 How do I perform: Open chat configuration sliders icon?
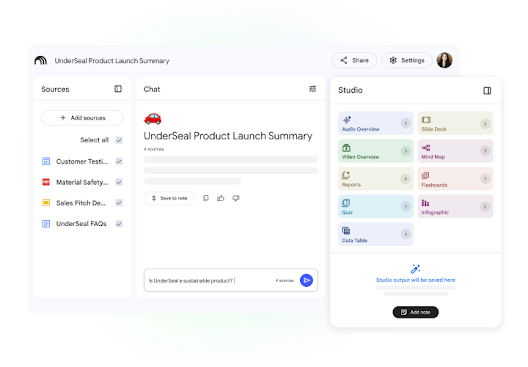coord(312,89)
